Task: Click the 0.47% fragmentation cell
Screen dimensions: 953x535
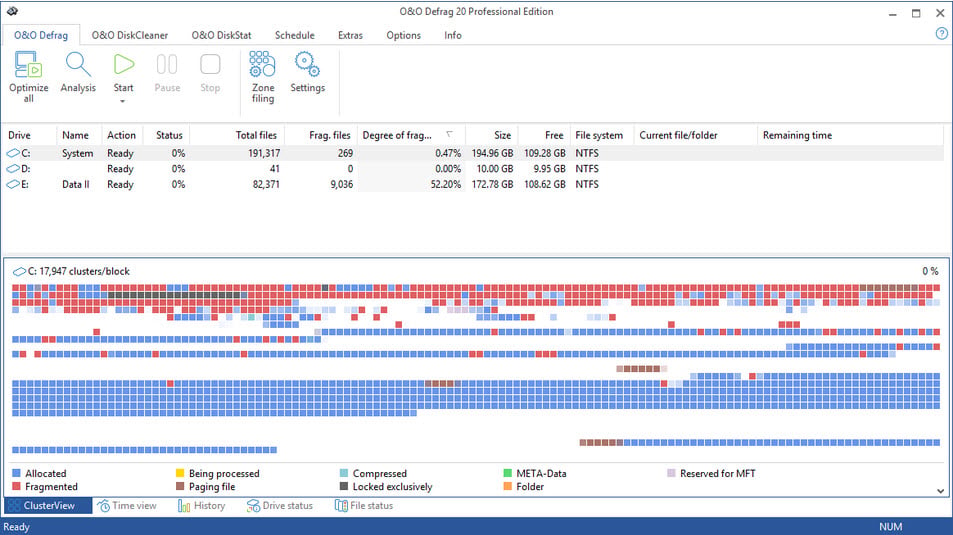Action: pyautogui.click(x=448, y=153)
